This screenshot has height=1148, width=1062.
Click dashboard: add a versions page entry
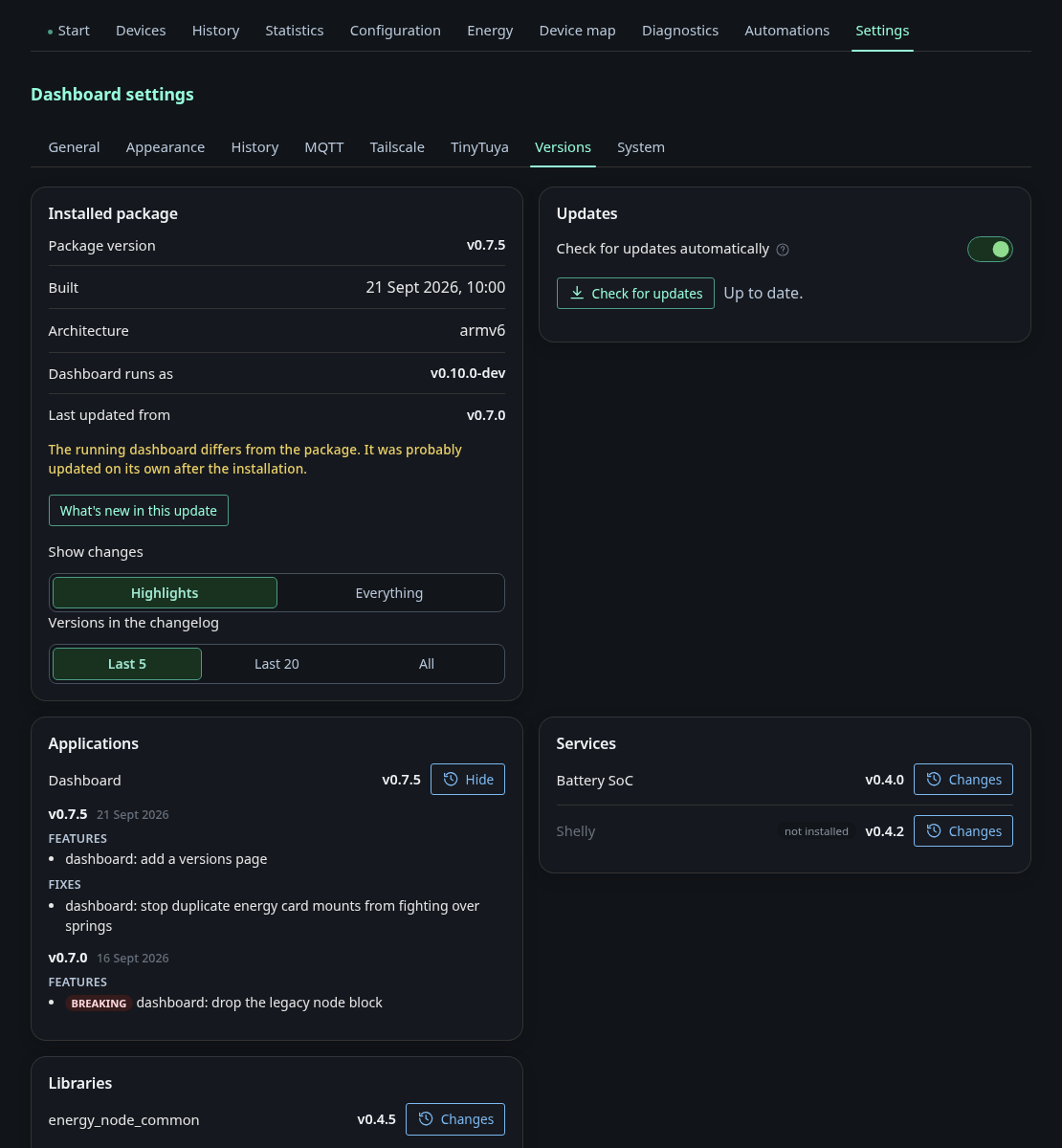166,859
